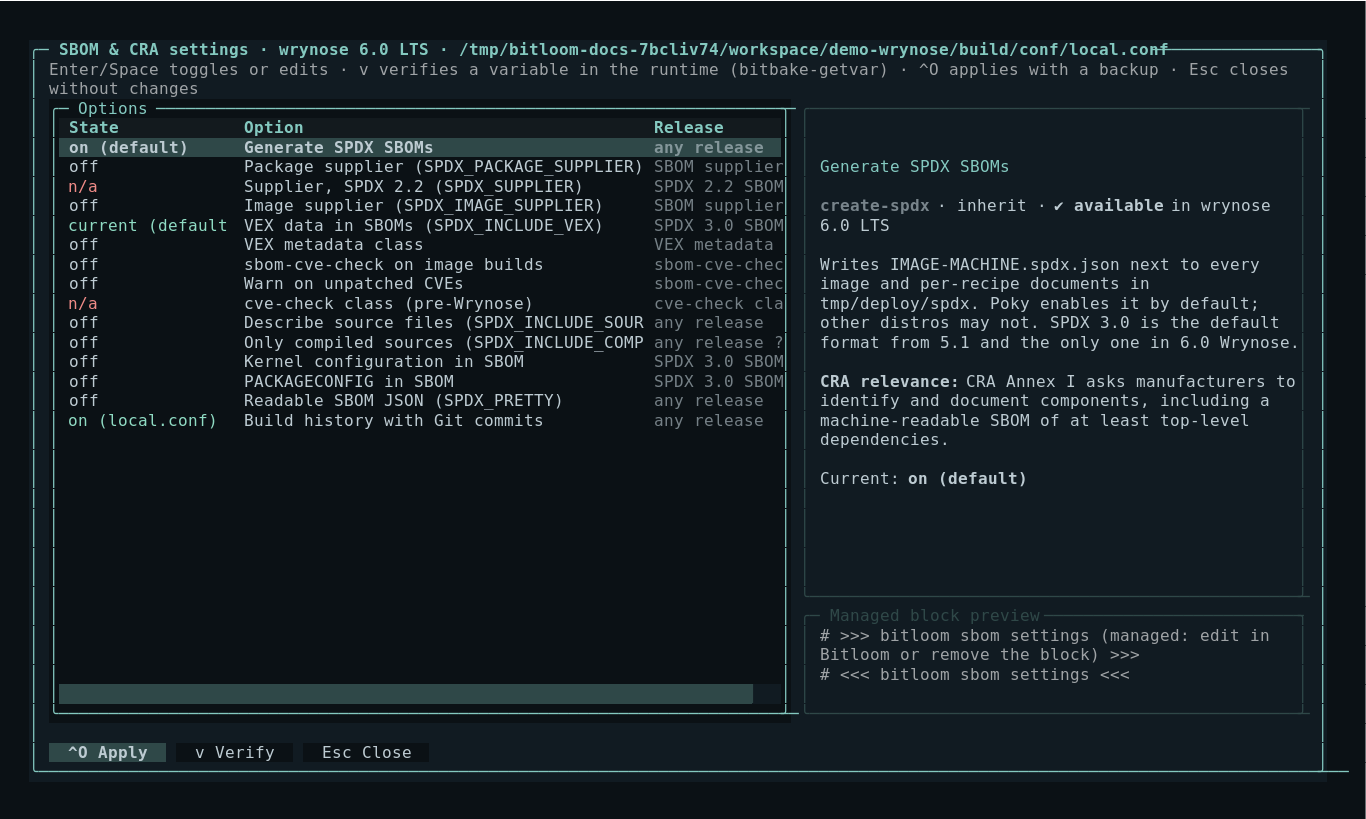
Task: Enable PACKAGECONFIG in SBOM option
Action: pyautogui.click(x=420, y=381)
